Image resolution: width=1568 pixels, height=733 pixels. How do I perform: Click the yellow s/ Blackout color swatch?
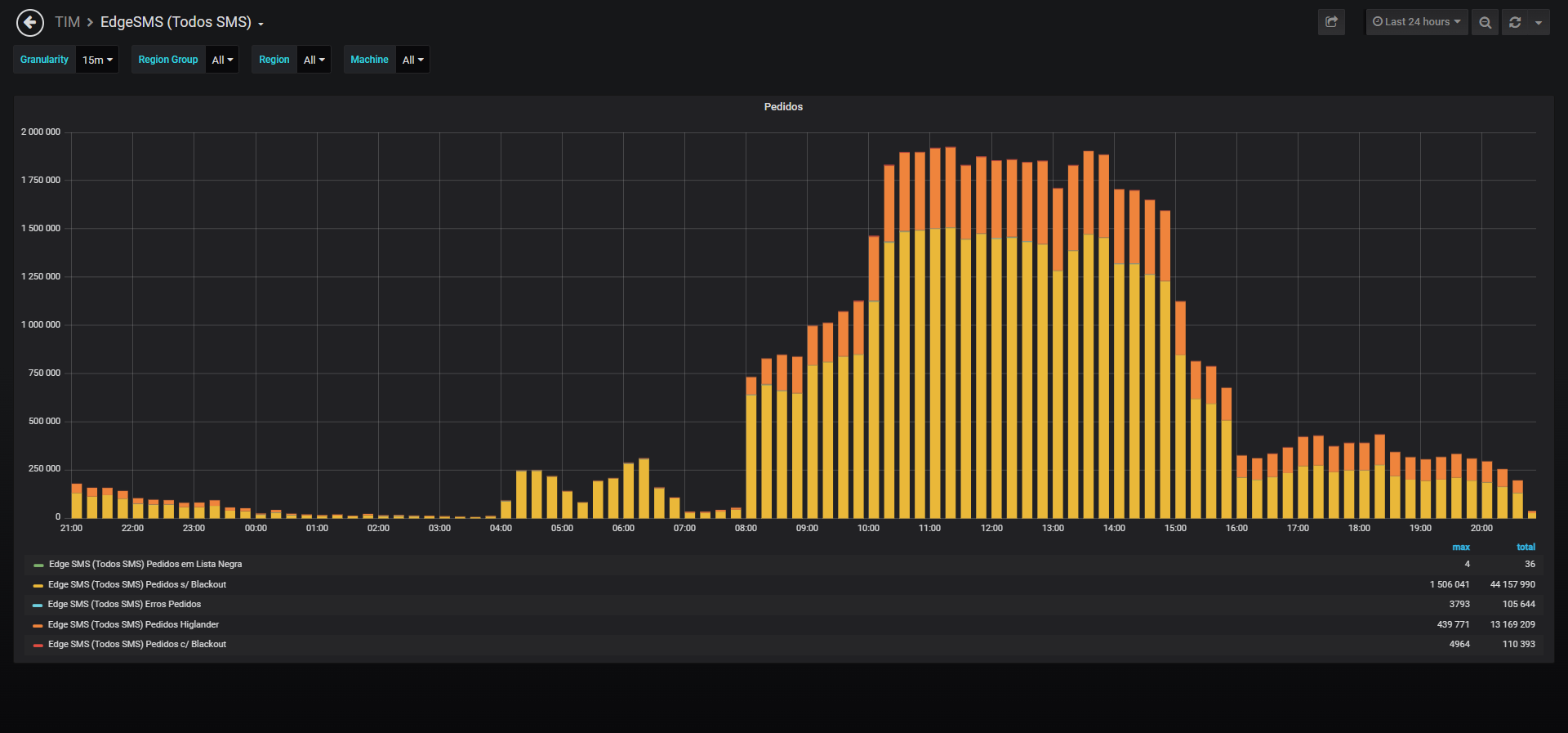(x=38, y=585)
